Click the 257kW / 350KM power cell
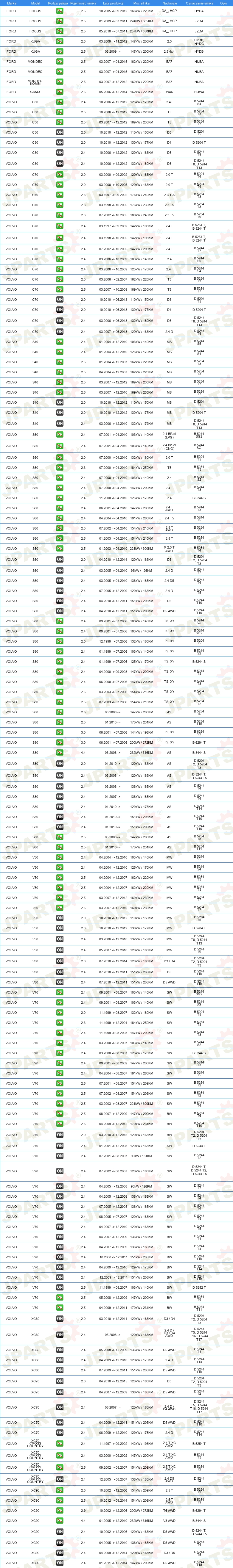The image size is (233, 1568). click(x=142, y=31)
